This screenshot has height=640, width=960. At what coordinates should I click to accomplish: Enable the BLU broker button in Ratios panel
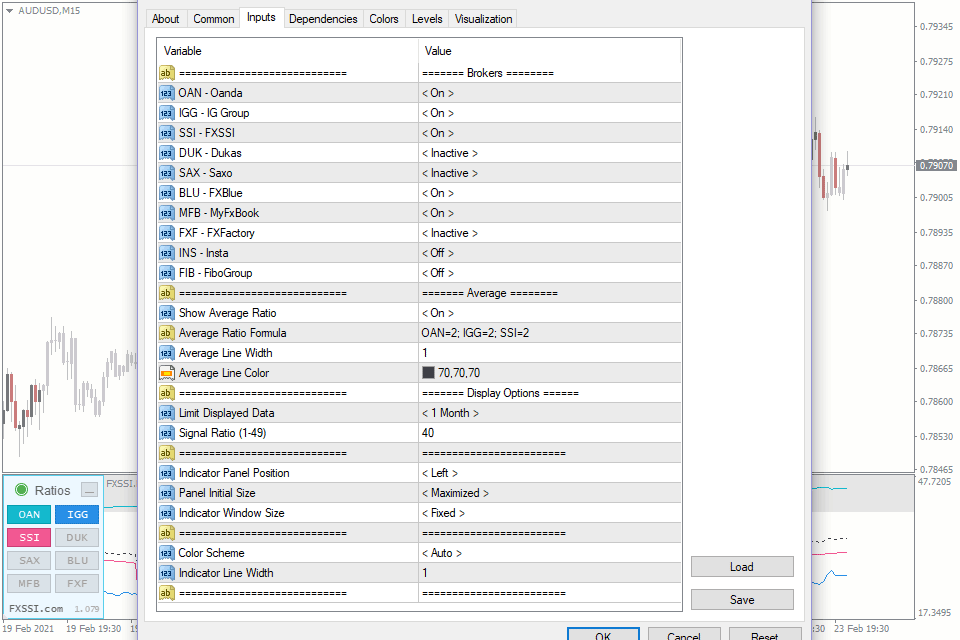tap(77, 560)
